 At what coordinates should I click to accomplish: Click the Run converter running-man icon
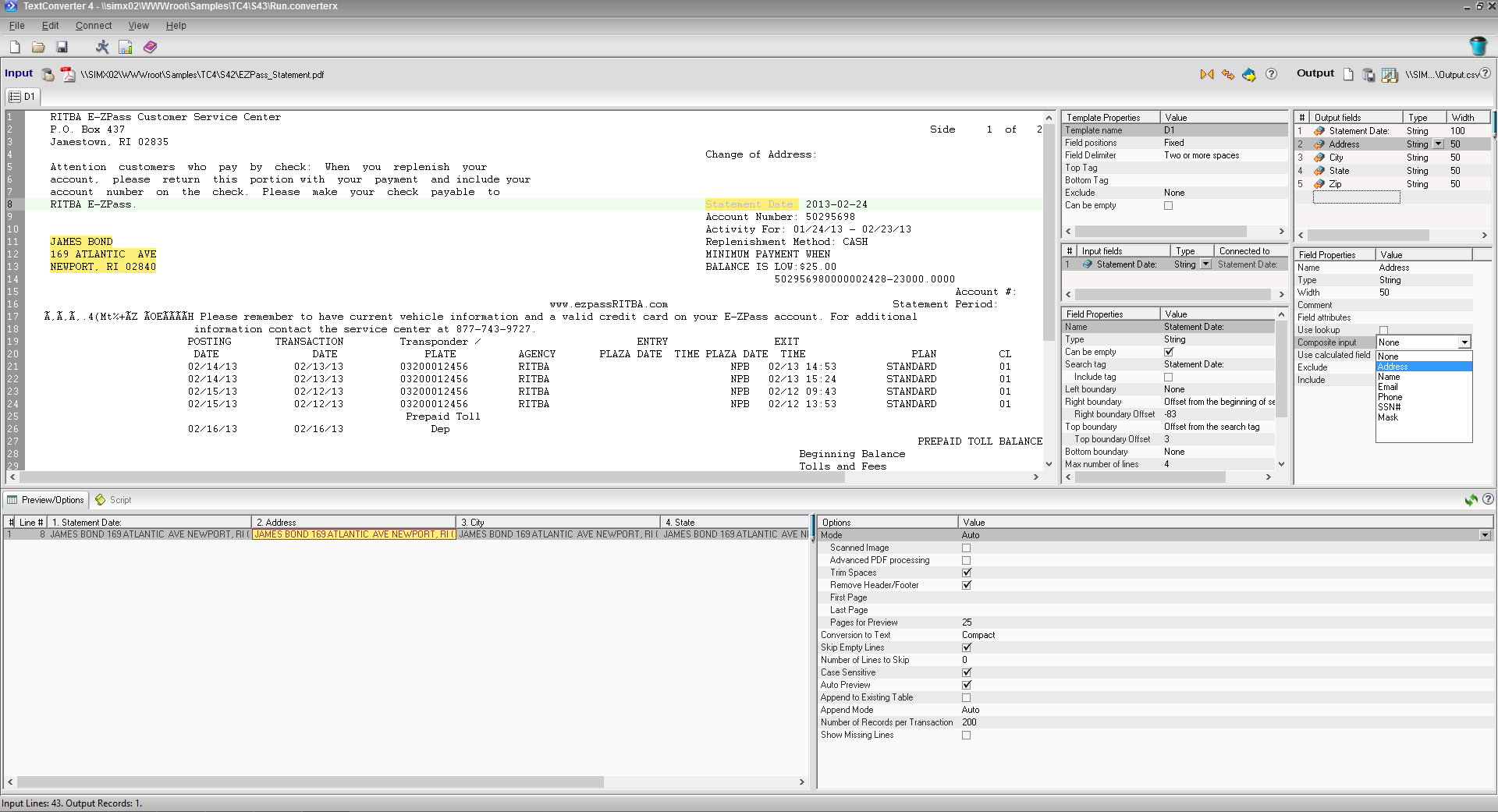[x=102, y=48]
